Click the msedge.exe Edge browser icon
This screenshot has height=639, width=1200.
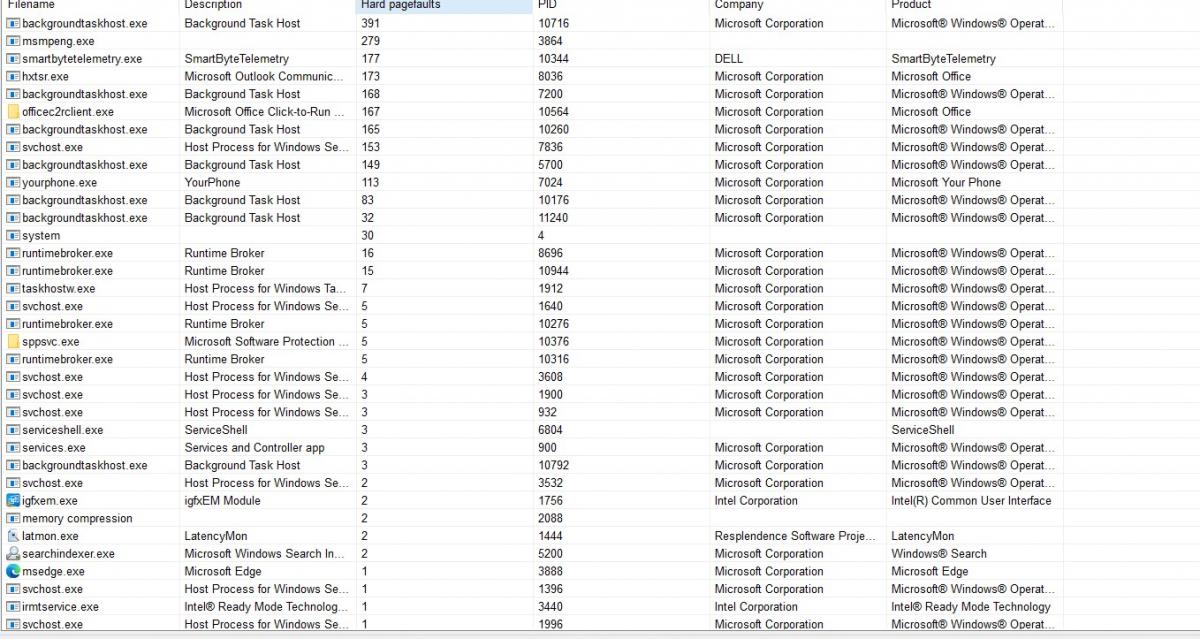[x=13, y=572]
